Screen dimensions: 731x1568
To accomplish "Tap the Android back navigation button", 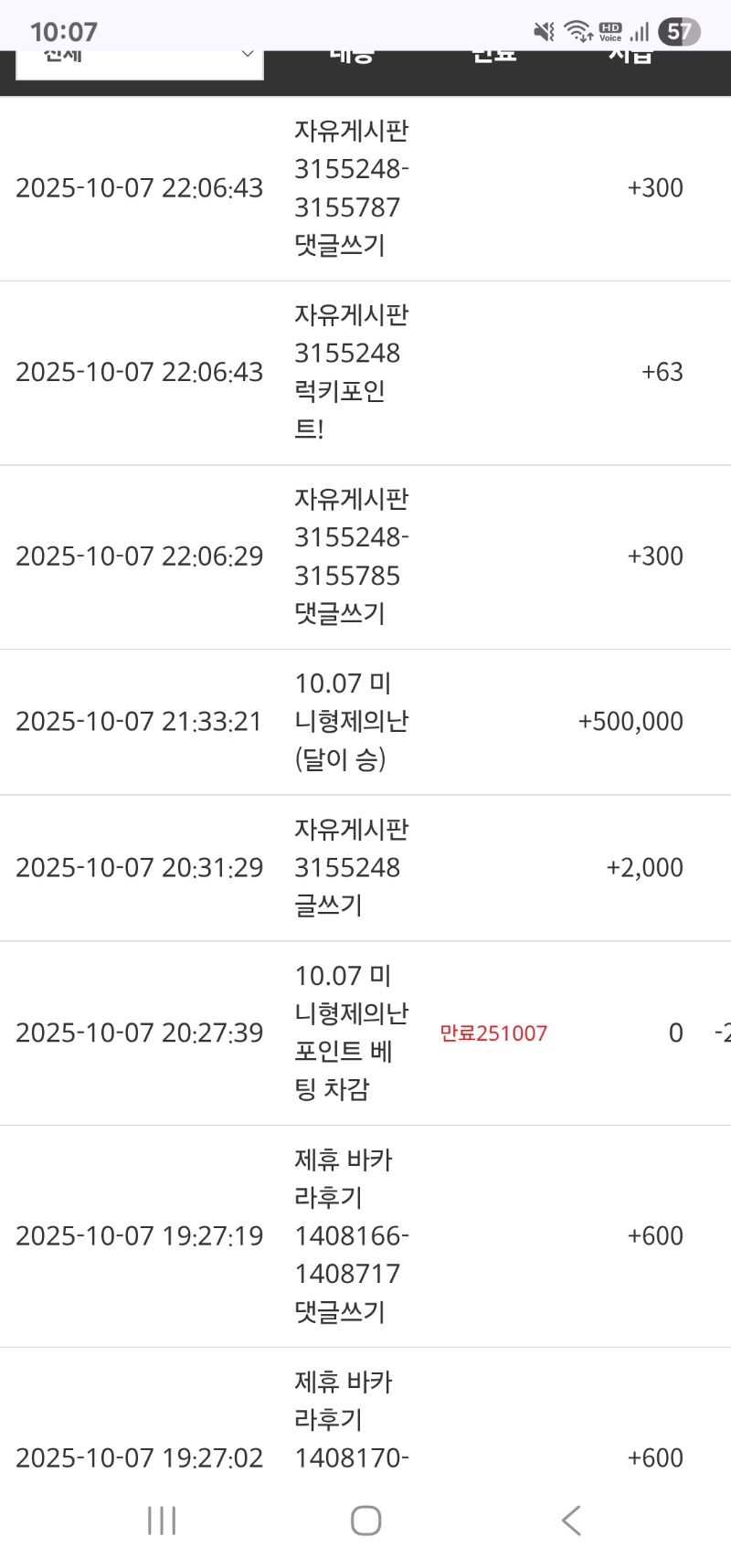I will [571, 1520].
